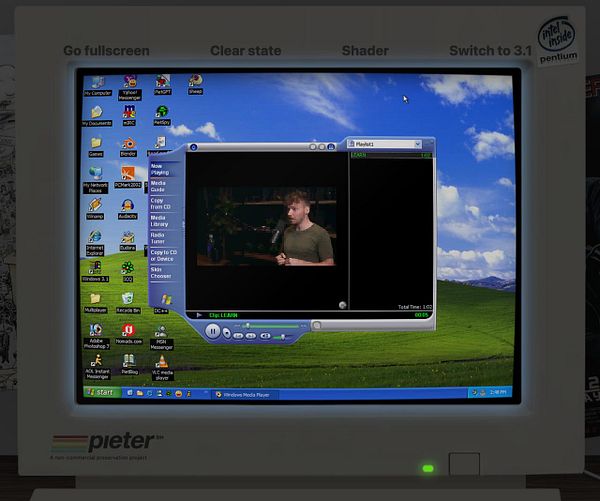Skip to next track

coord(251,336)
